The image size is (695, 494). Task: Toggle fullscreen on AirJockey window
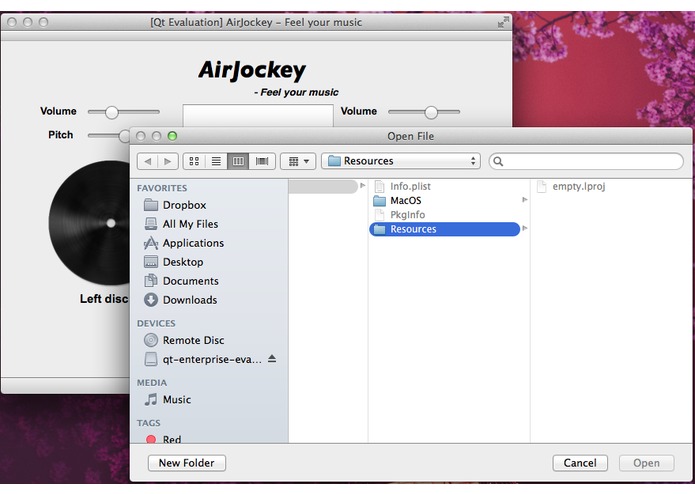click(503, 22)
